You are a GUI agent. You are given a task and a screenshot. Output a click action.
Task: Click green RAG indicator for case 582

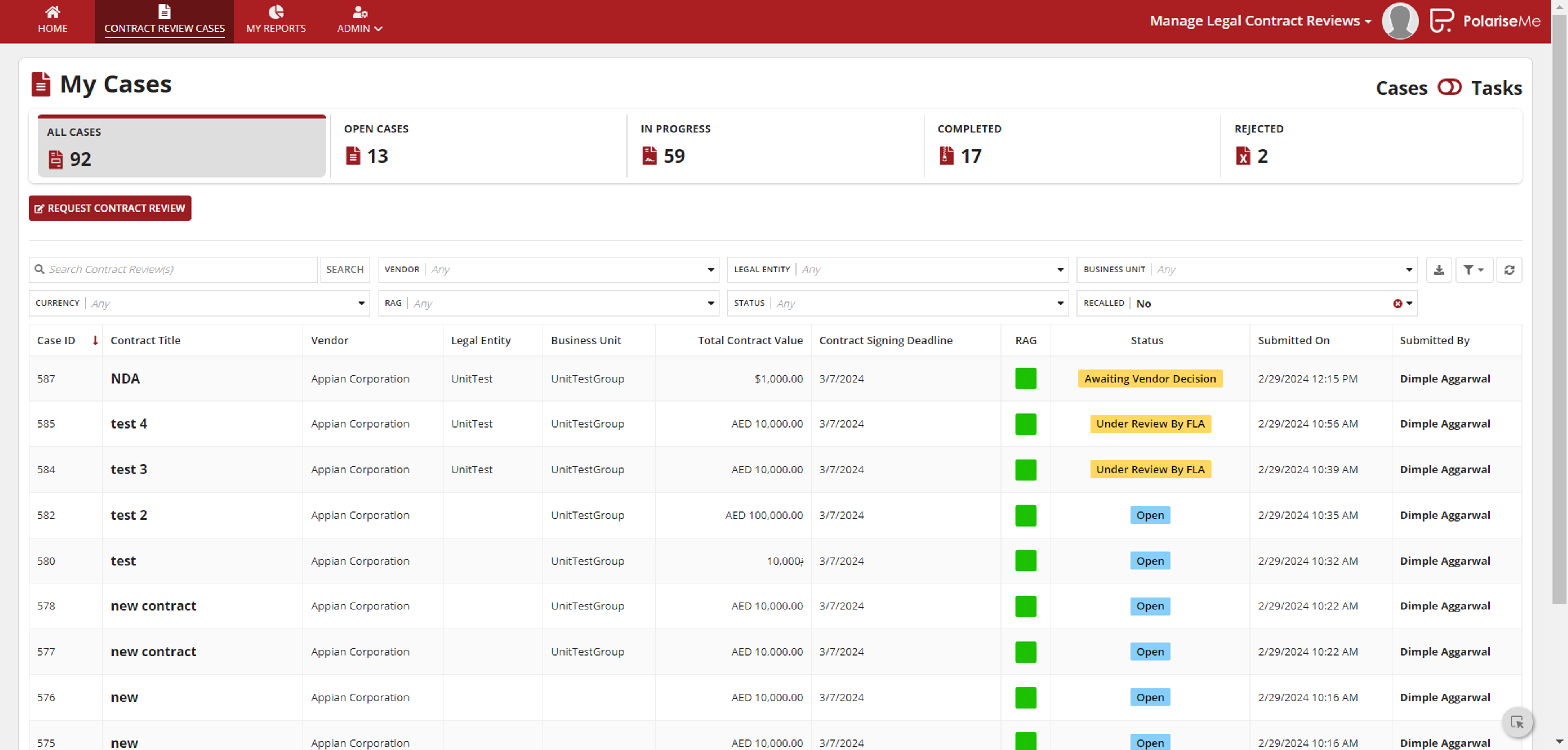coord(1026,515)
